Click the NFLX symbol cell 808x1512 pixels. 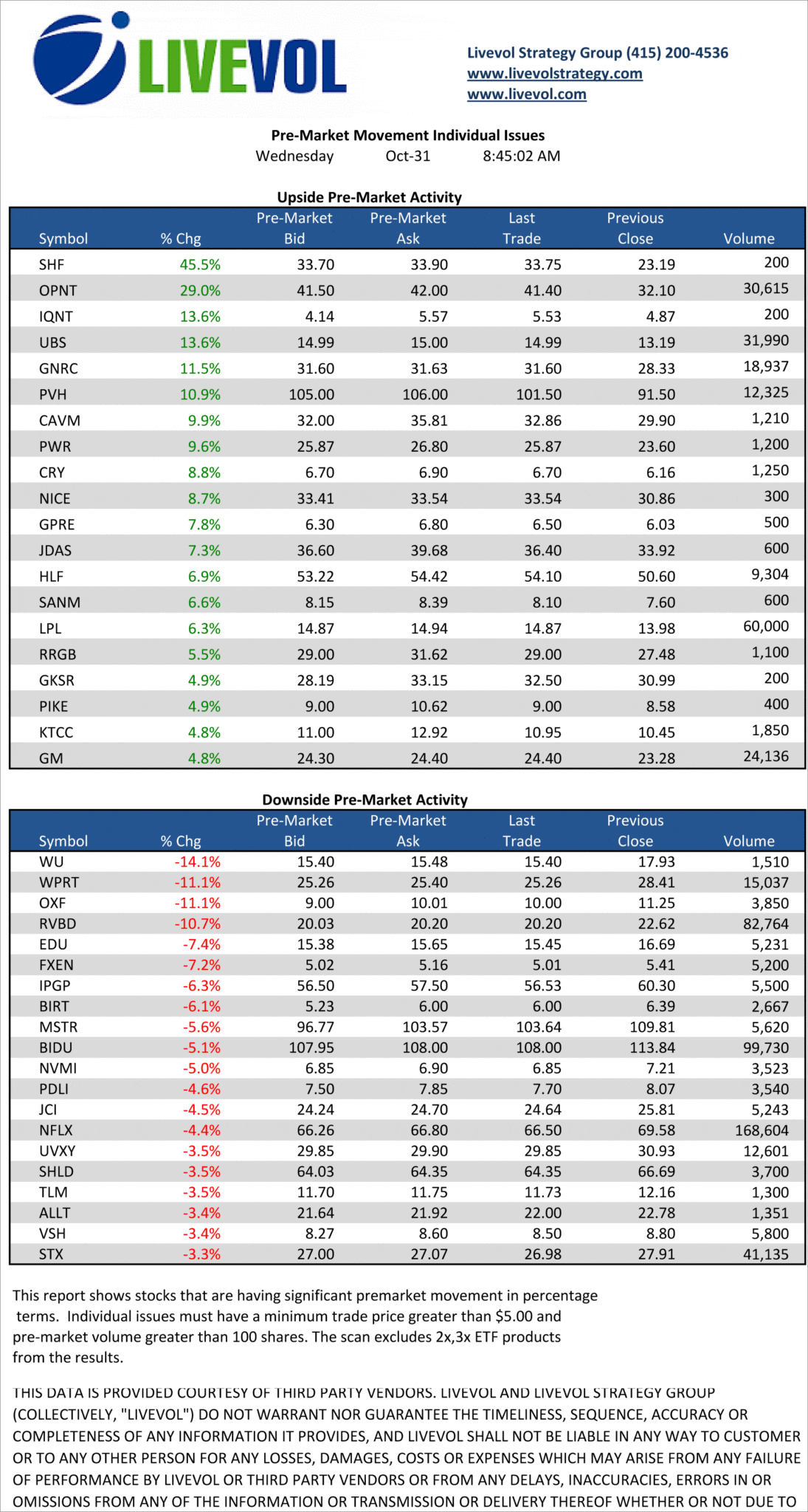(56, 1130)
